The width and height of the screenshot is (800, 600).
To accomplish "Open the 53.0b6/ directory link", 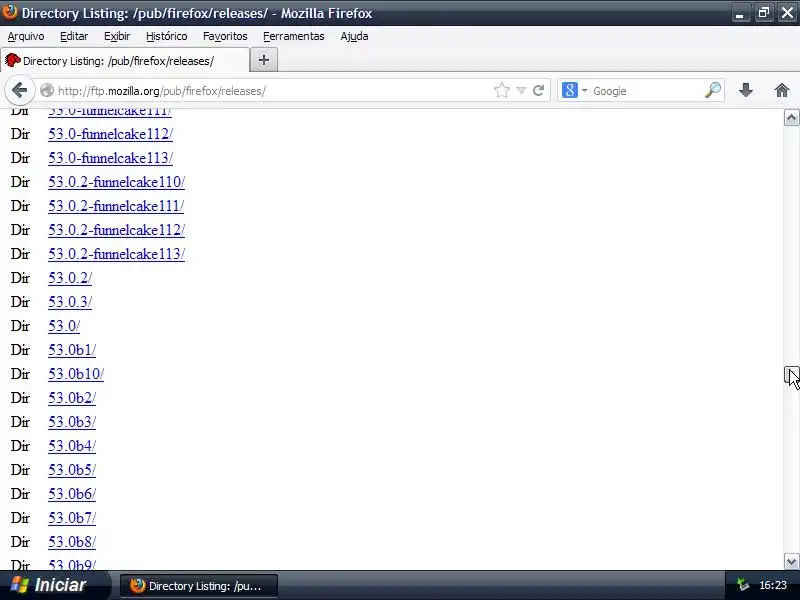I will click(x=72, y=493).
